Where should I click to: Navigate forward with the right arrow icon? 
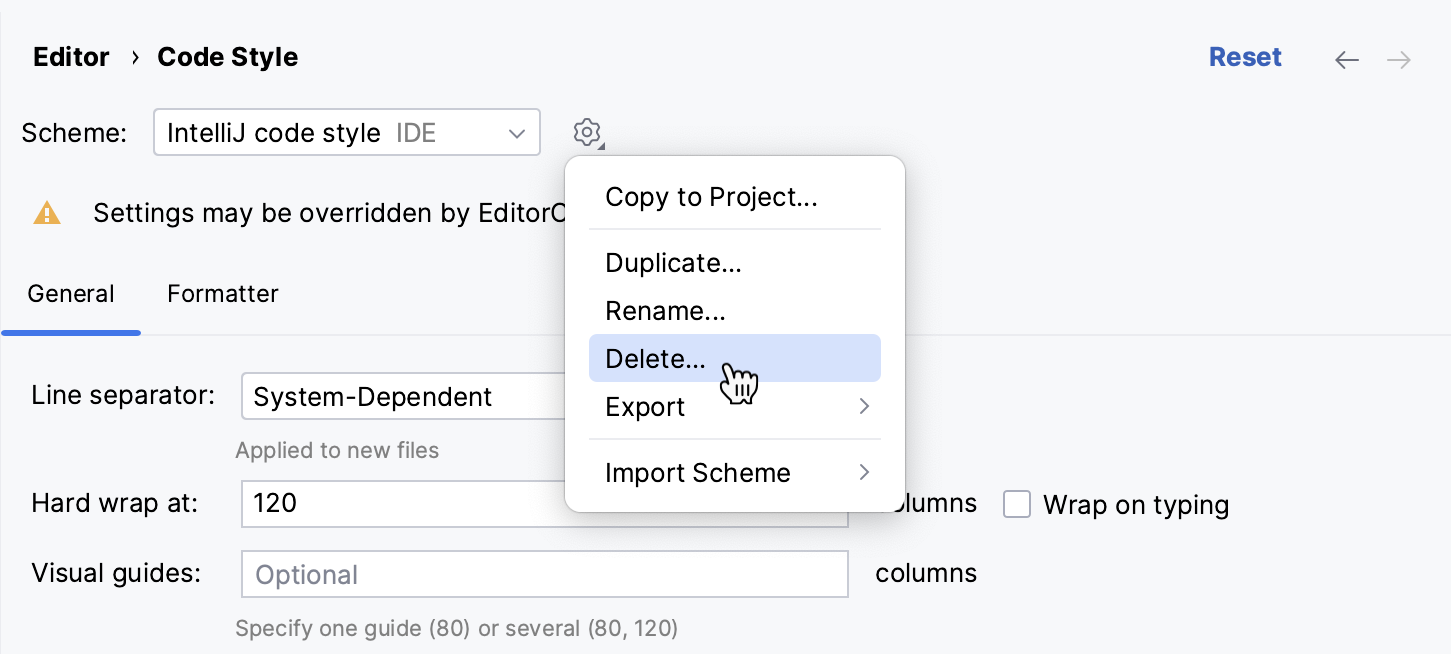point(1398,58)
